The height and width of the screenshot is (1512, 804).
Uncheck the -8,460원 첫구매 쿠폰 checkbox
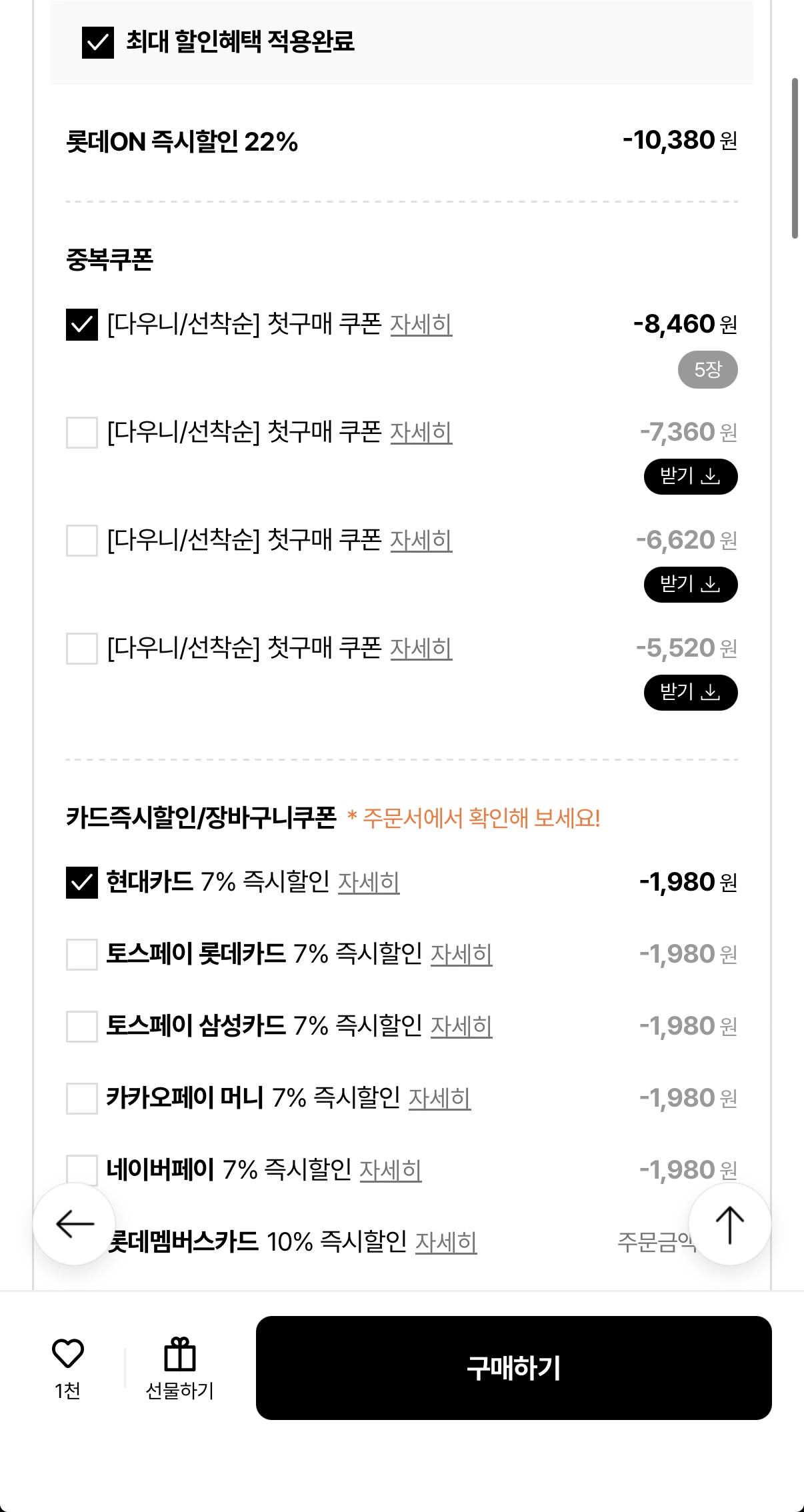82,325
